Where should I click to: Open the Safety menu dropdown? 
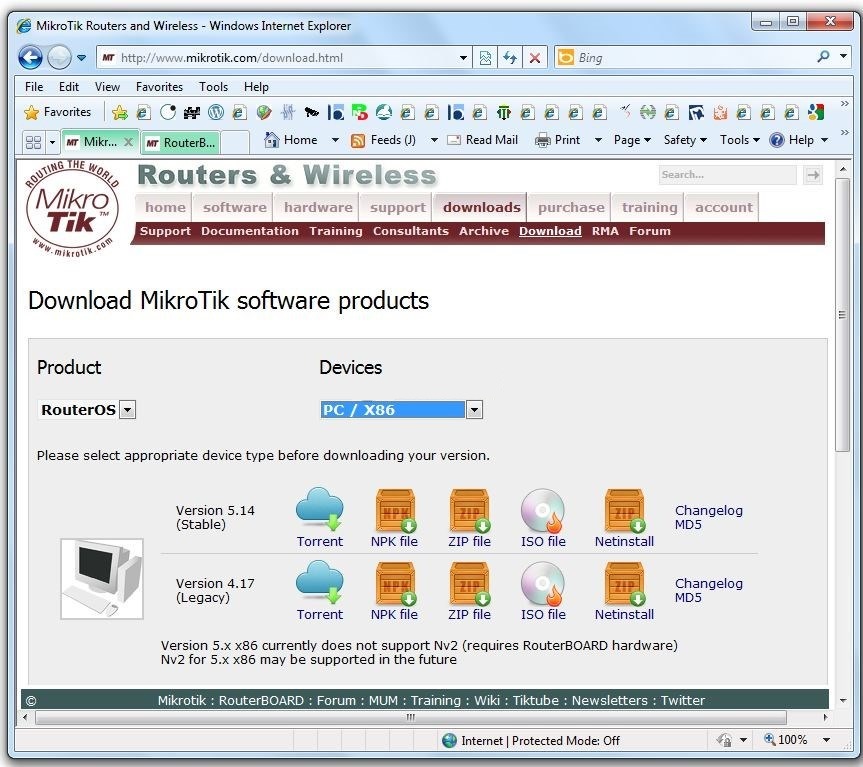pyautogui.click(x=685, y=140)
